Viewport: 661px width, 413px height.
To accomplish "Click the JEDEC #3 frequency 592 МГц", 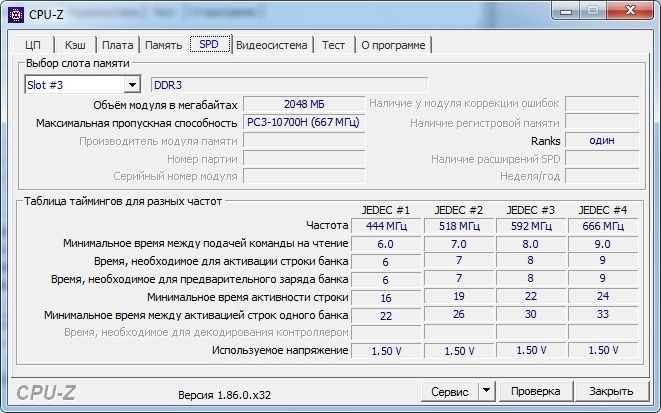I will coord(531,226).
